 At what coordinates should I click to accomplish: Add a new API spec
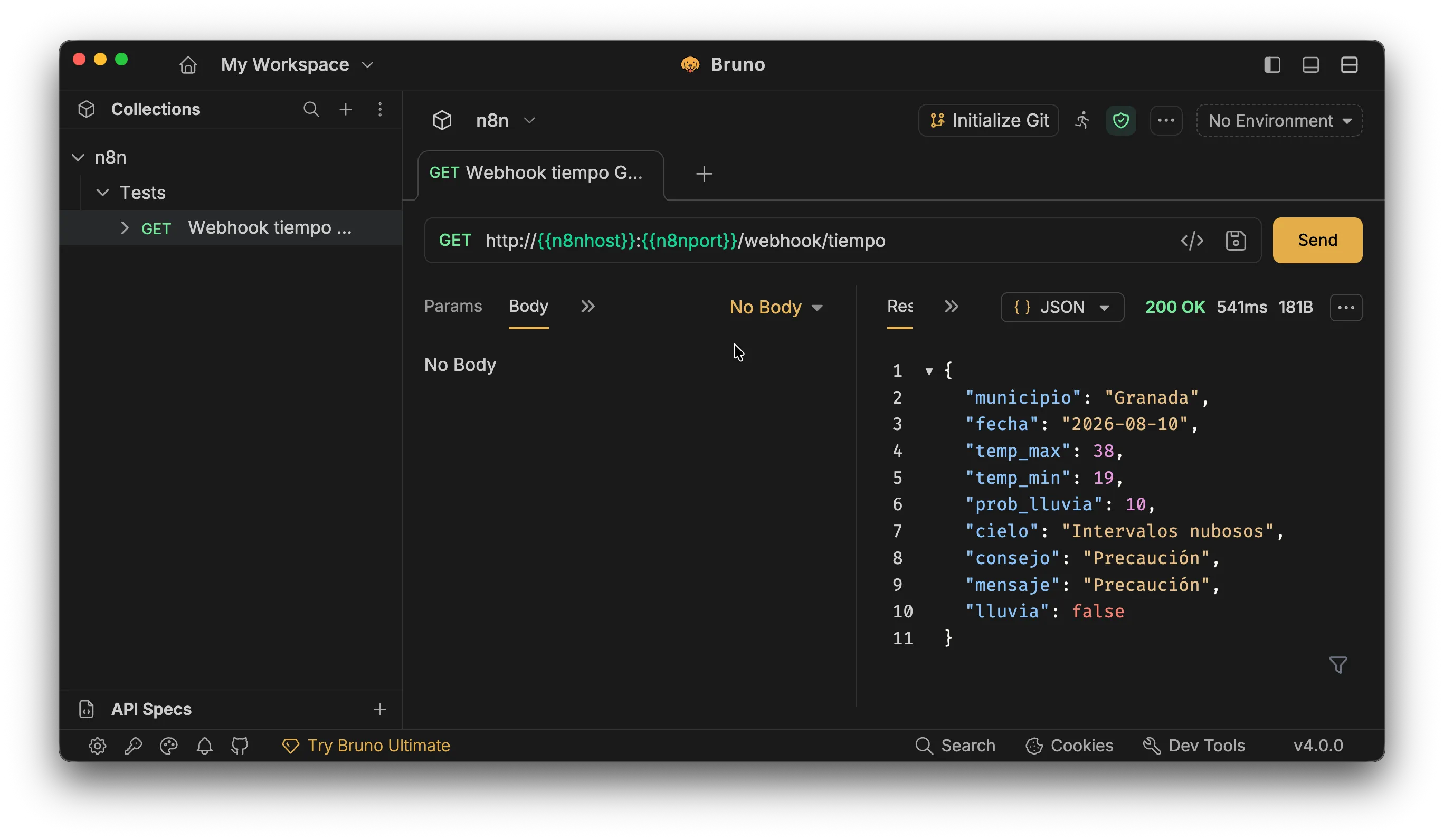[380, 709]
